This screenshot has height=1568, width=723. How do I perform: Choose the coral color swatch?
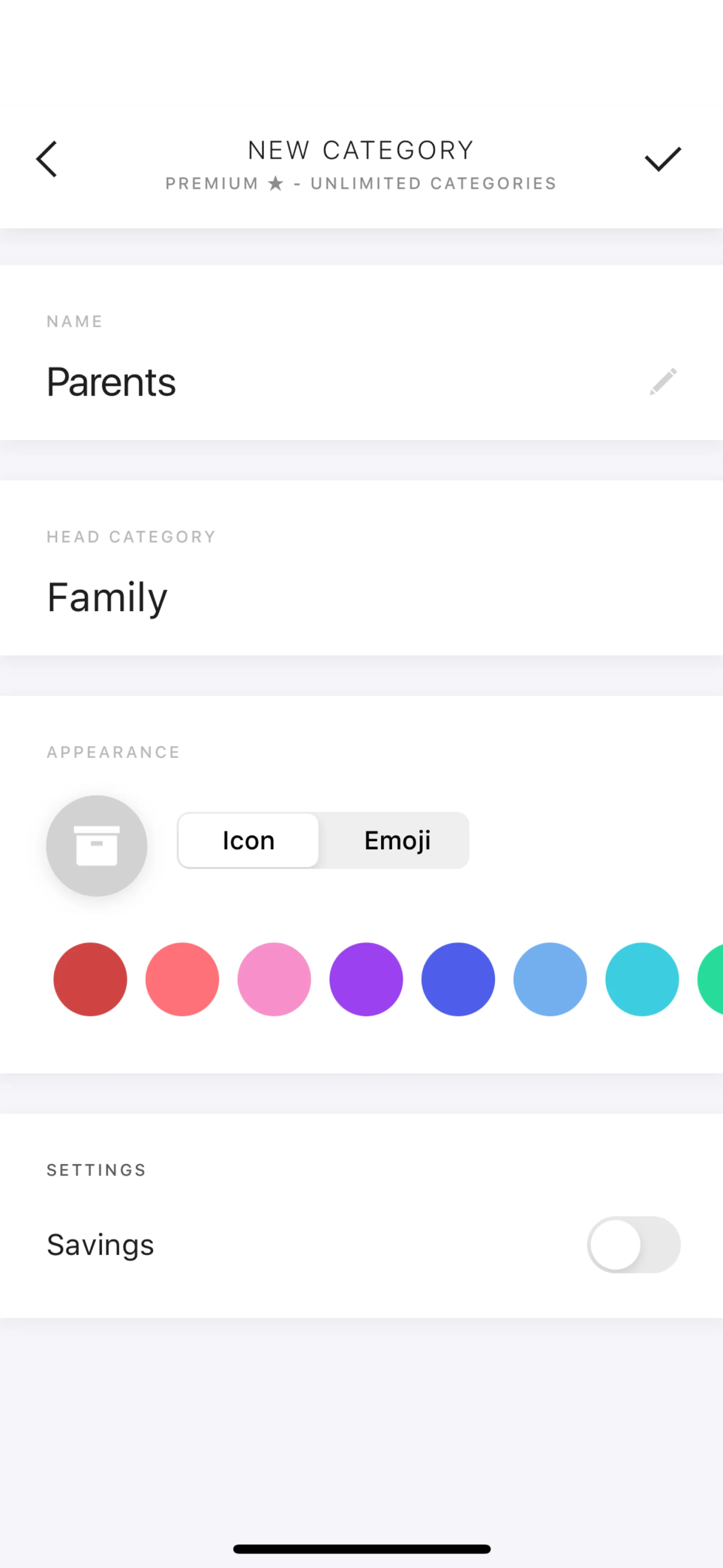[182, 979]
